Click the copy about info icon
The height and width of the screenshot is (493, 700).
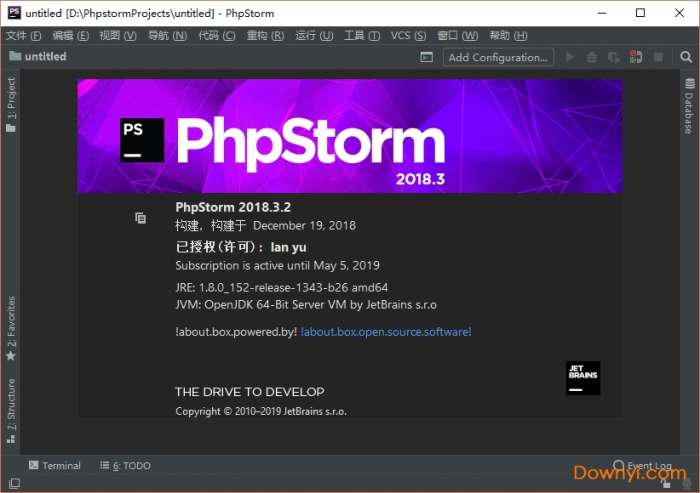[140, 217]
